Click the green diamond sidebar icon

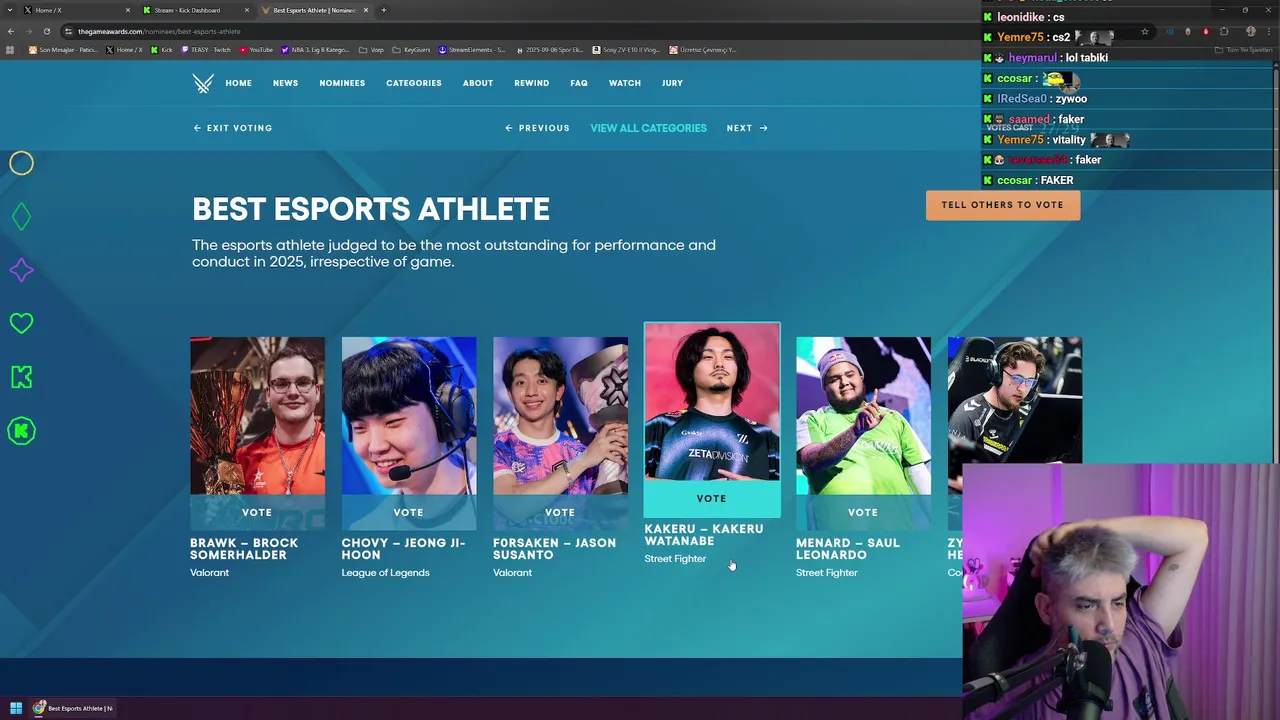[21, 216]
